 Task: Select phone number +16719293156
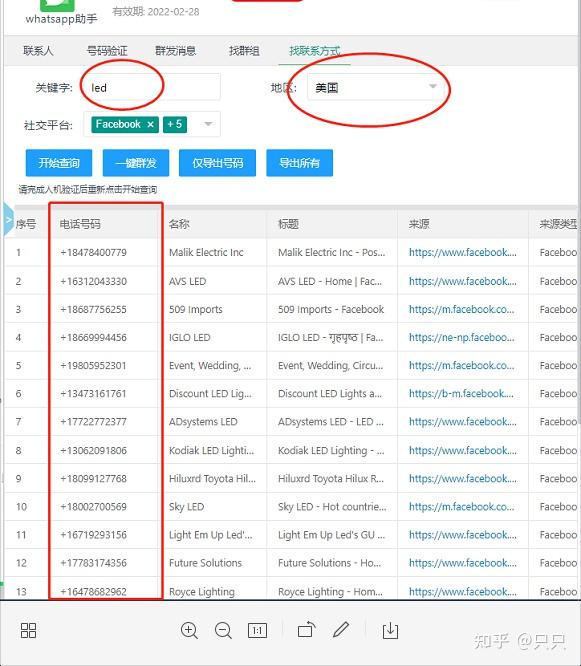(x=93, y=534)
